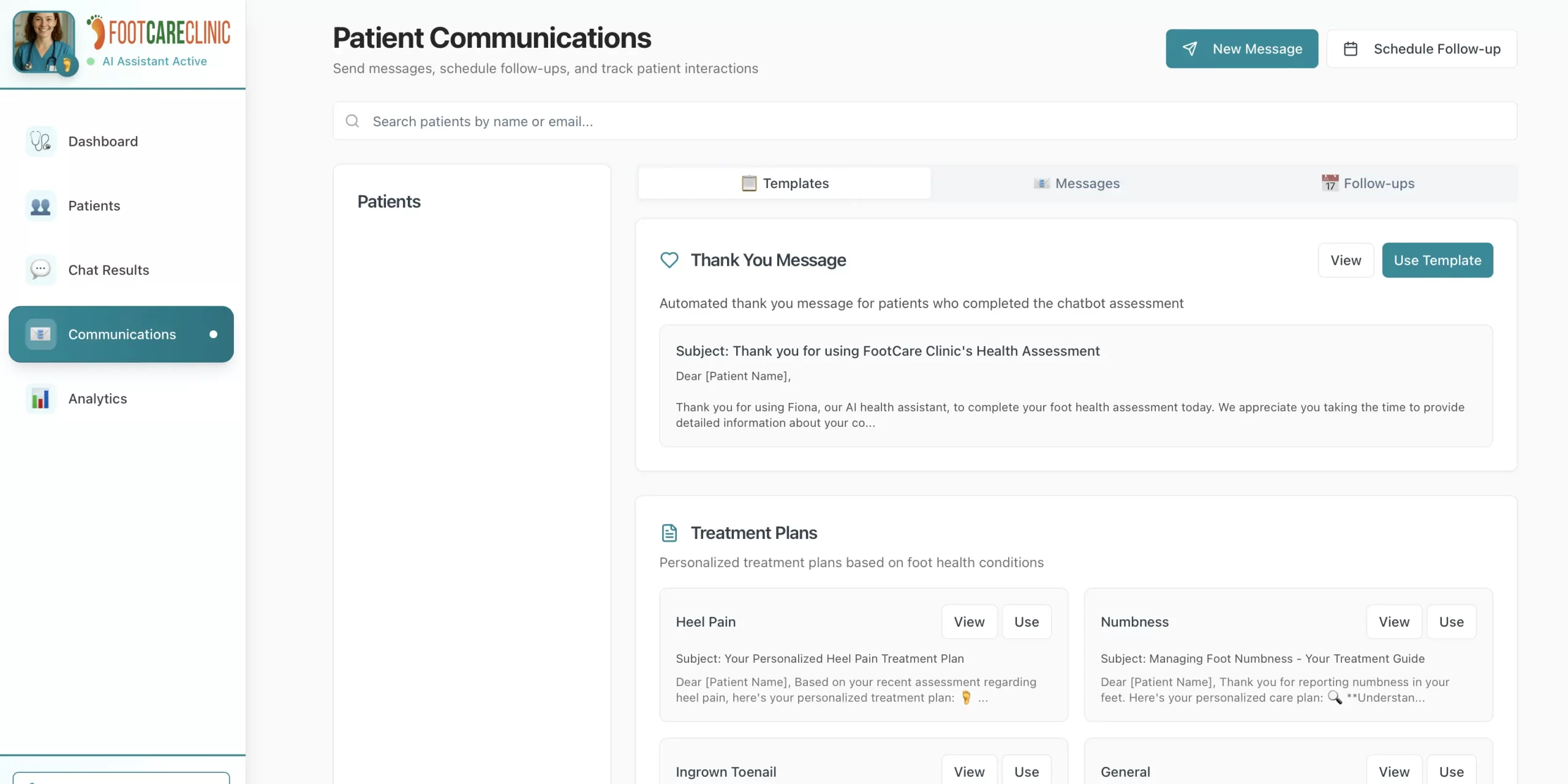The width and height of the screenshot is (1568, 784).
Task: Click the Patients panel heading
Action: point(389,202)
